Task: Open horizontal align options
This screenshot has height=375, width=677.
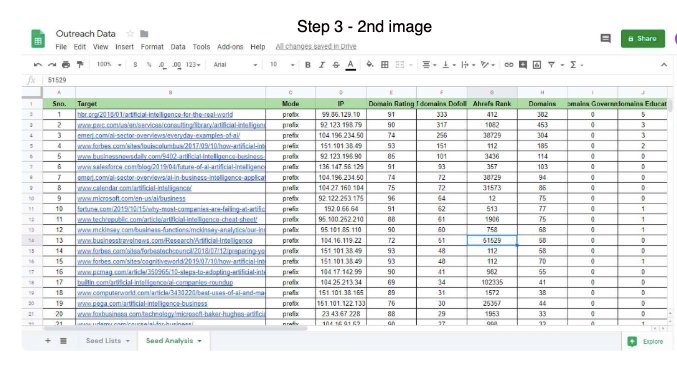Action: 429,65
